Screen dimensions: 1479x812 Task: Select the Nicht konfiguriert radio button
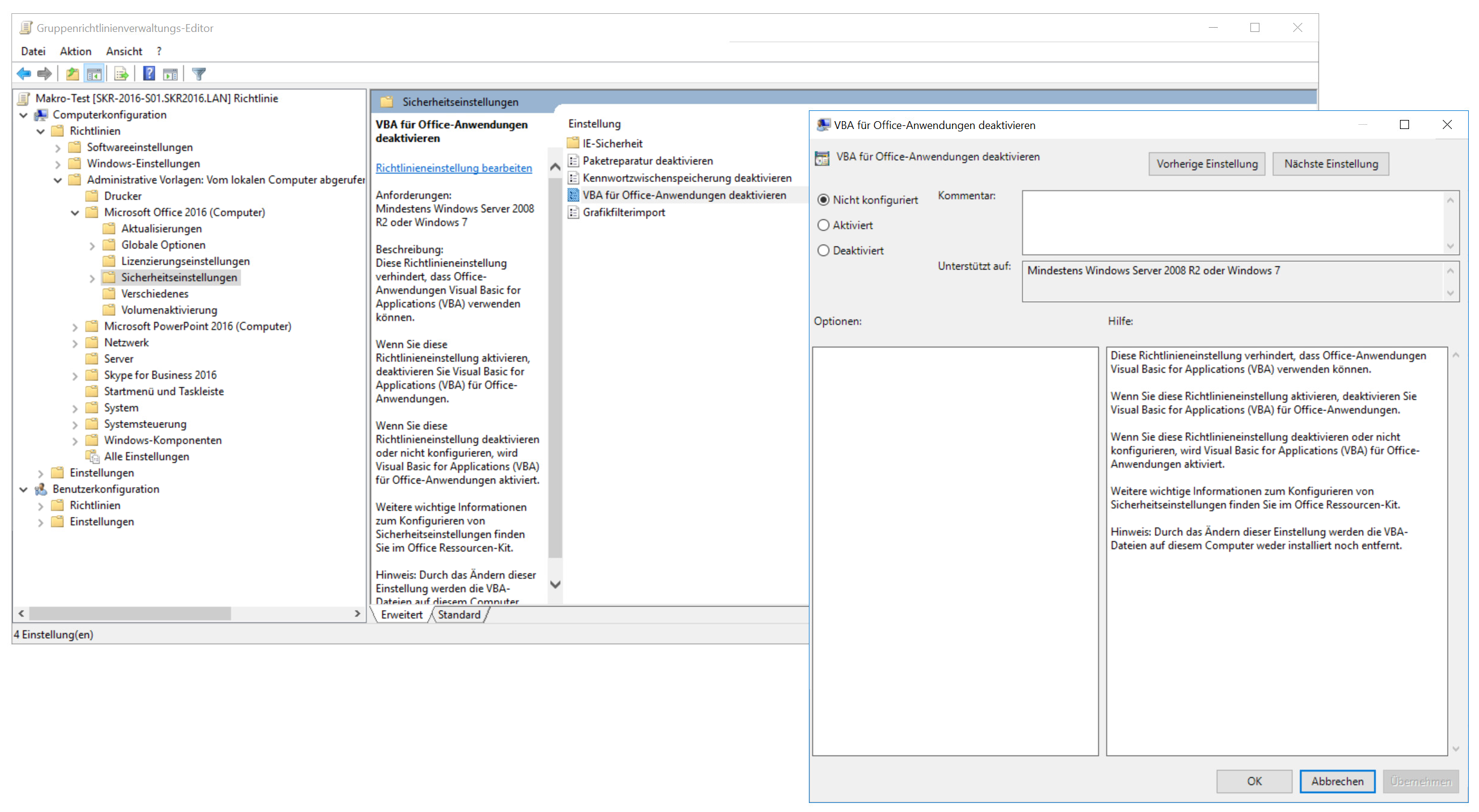(x=823, y=200)
